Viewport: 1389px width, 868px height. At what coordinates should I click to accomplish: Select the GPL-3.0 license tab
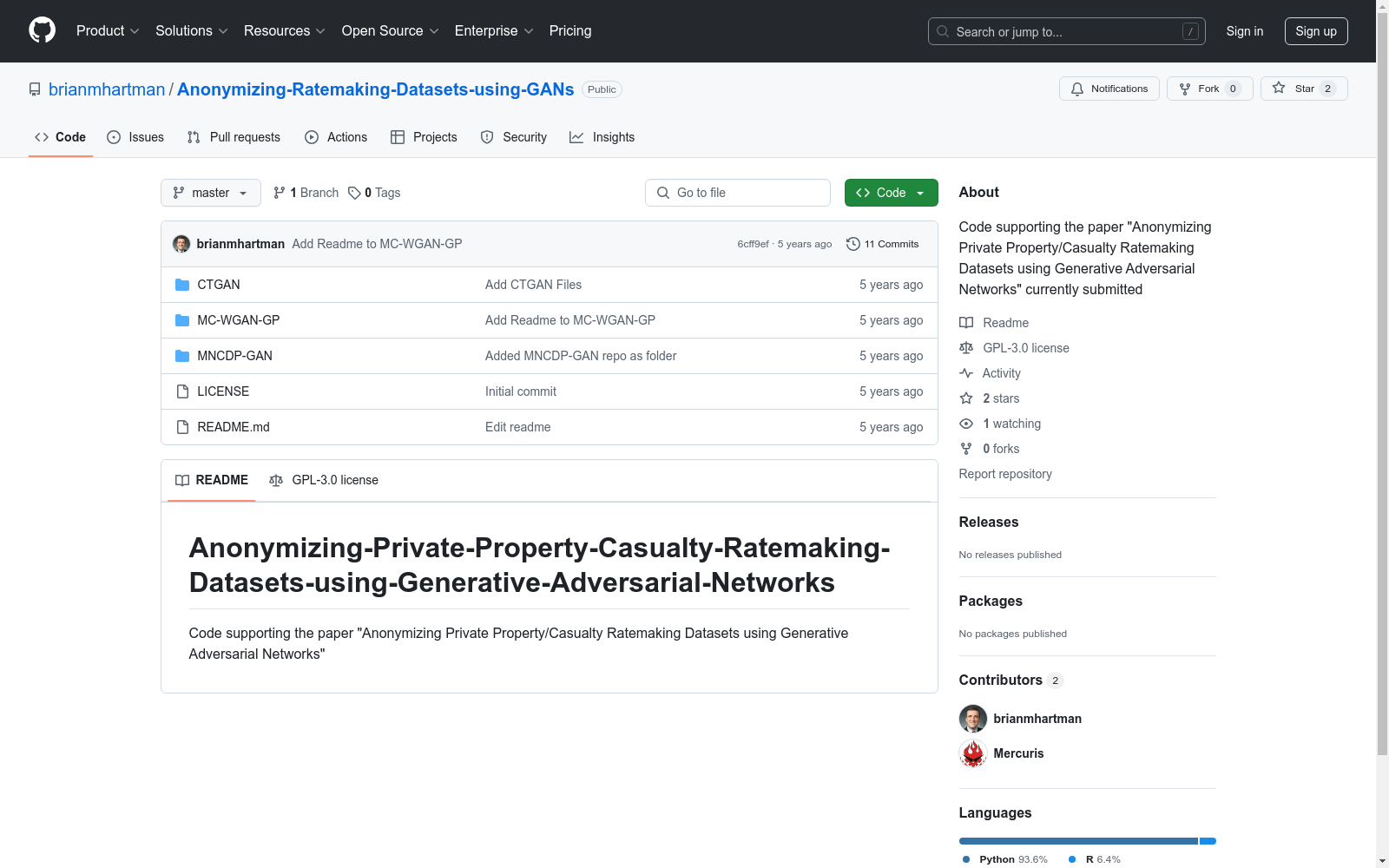click(x=324, y=480)
